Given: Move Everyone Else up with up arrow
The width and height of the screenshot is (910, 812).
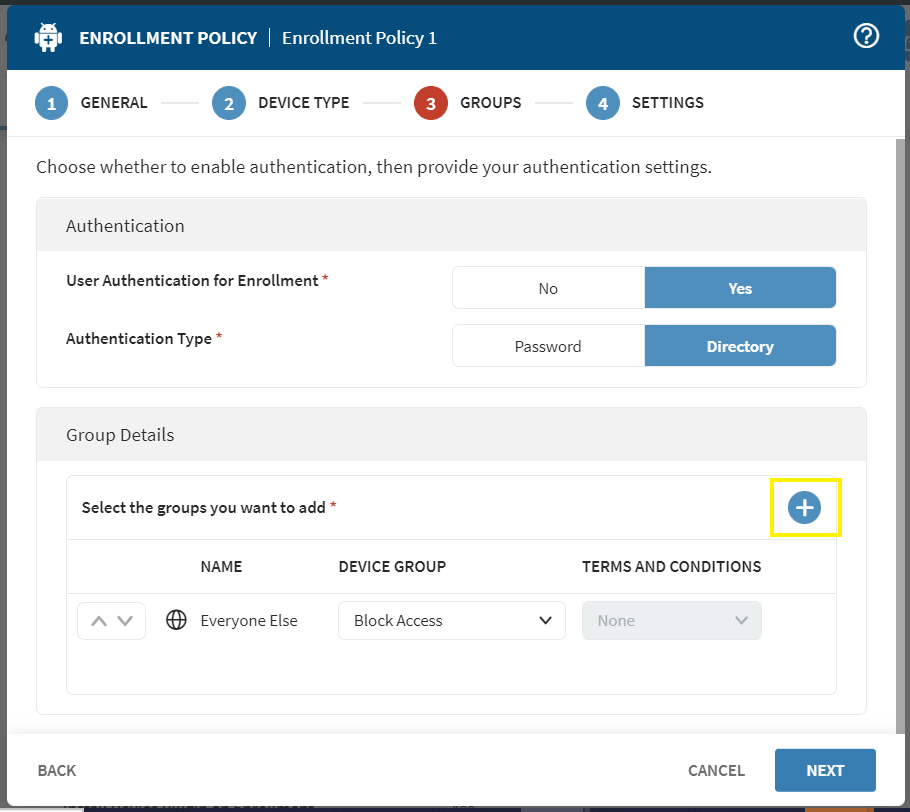Looking at the screenshot, I should [98, 621].
